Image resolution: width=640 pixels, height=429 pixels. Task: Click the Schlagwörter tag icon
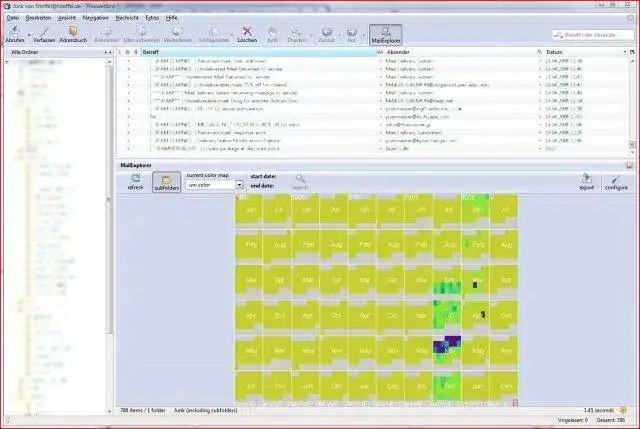(x=213, y=34)
